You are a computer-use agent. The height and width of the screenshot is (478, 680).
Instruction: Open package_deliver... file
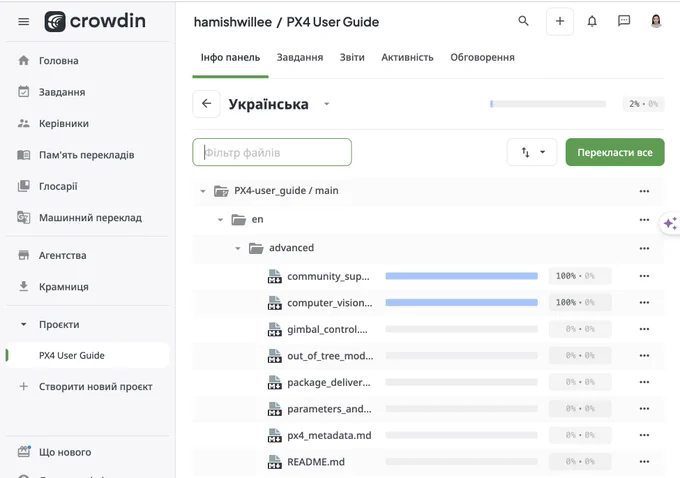pos(329,382)
